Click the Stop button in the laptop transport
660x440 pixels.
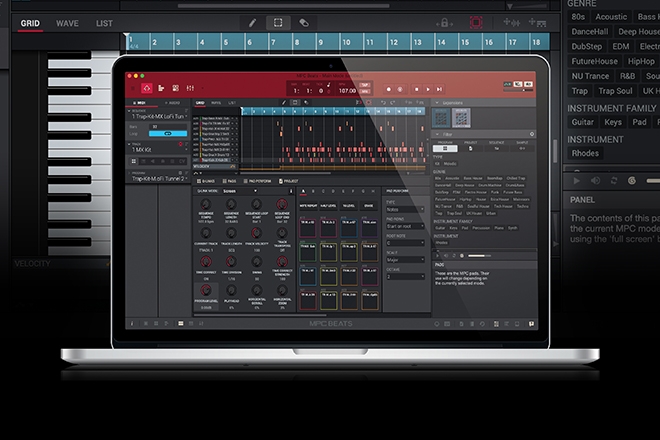click(417, 89)
